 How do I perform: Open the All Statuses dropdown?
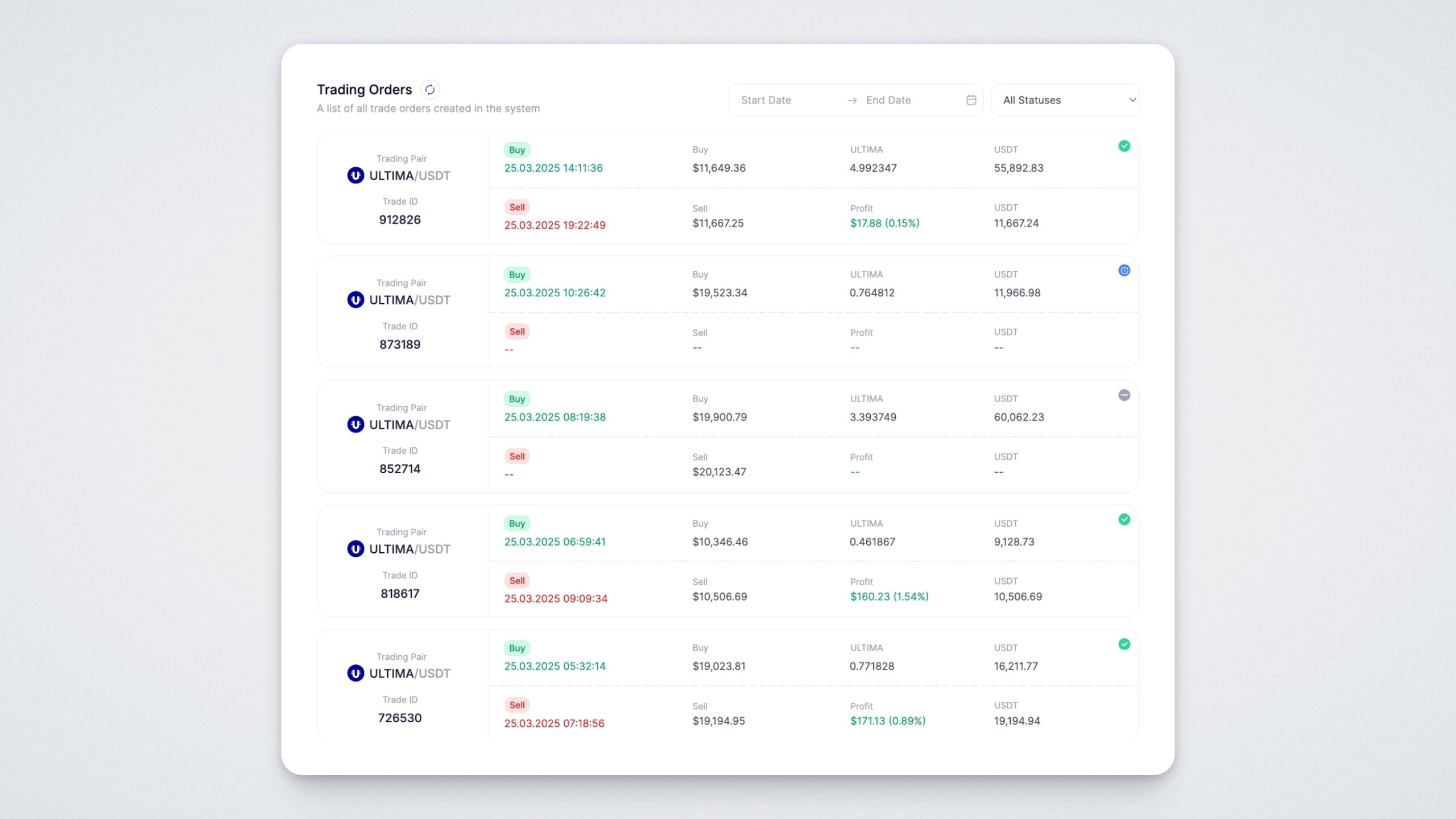click(x=1064, y=100)
